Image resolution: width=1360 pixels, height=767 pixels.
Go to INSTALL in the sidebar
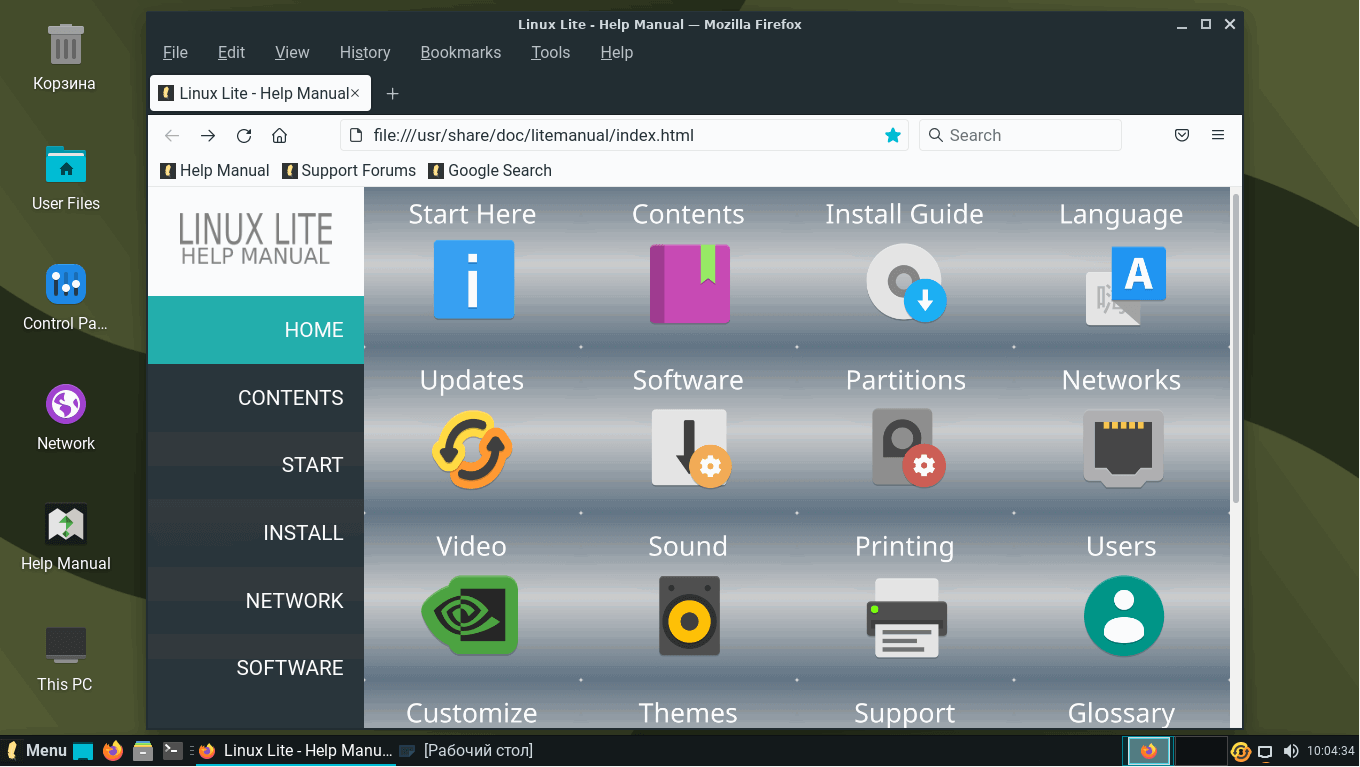pyautogui.click(x=256, y=533)
